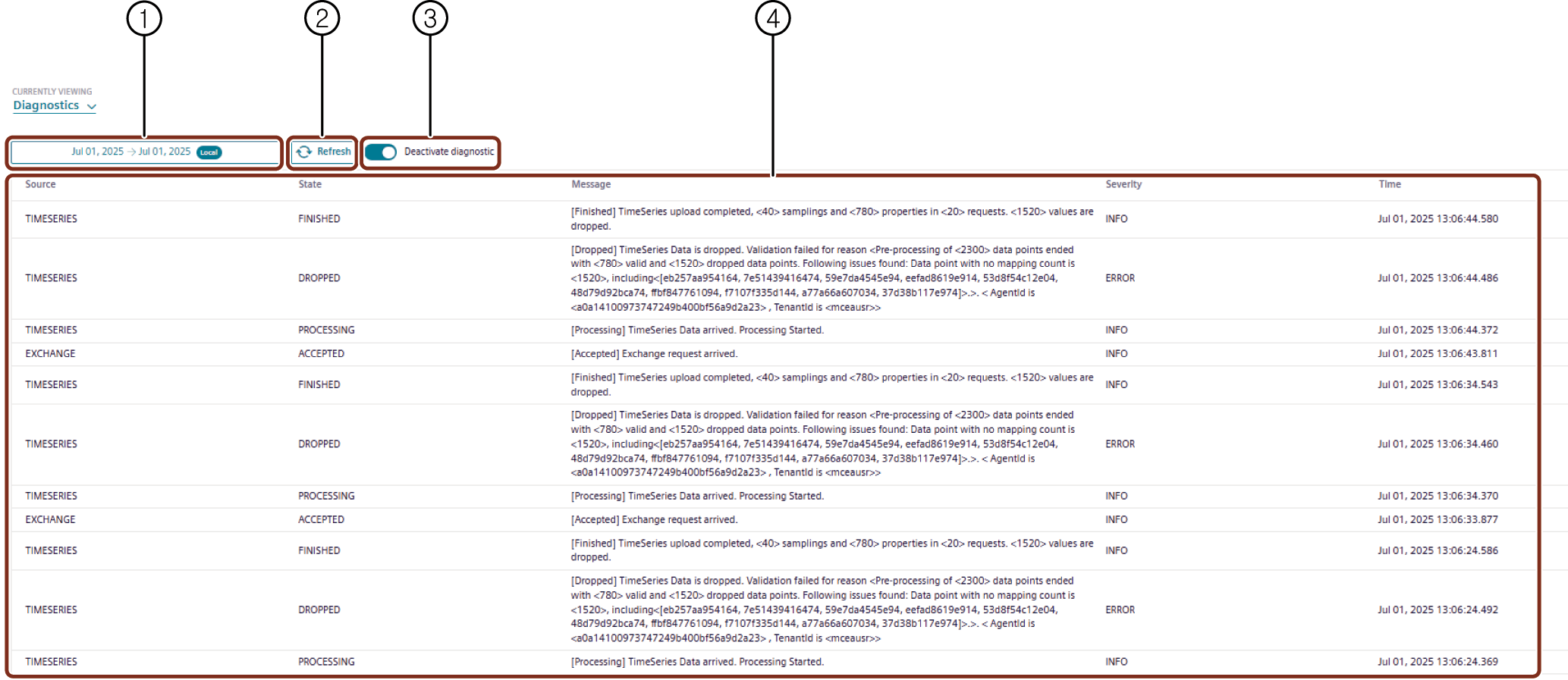Sort by the Severity column header

click(1123, 184)
